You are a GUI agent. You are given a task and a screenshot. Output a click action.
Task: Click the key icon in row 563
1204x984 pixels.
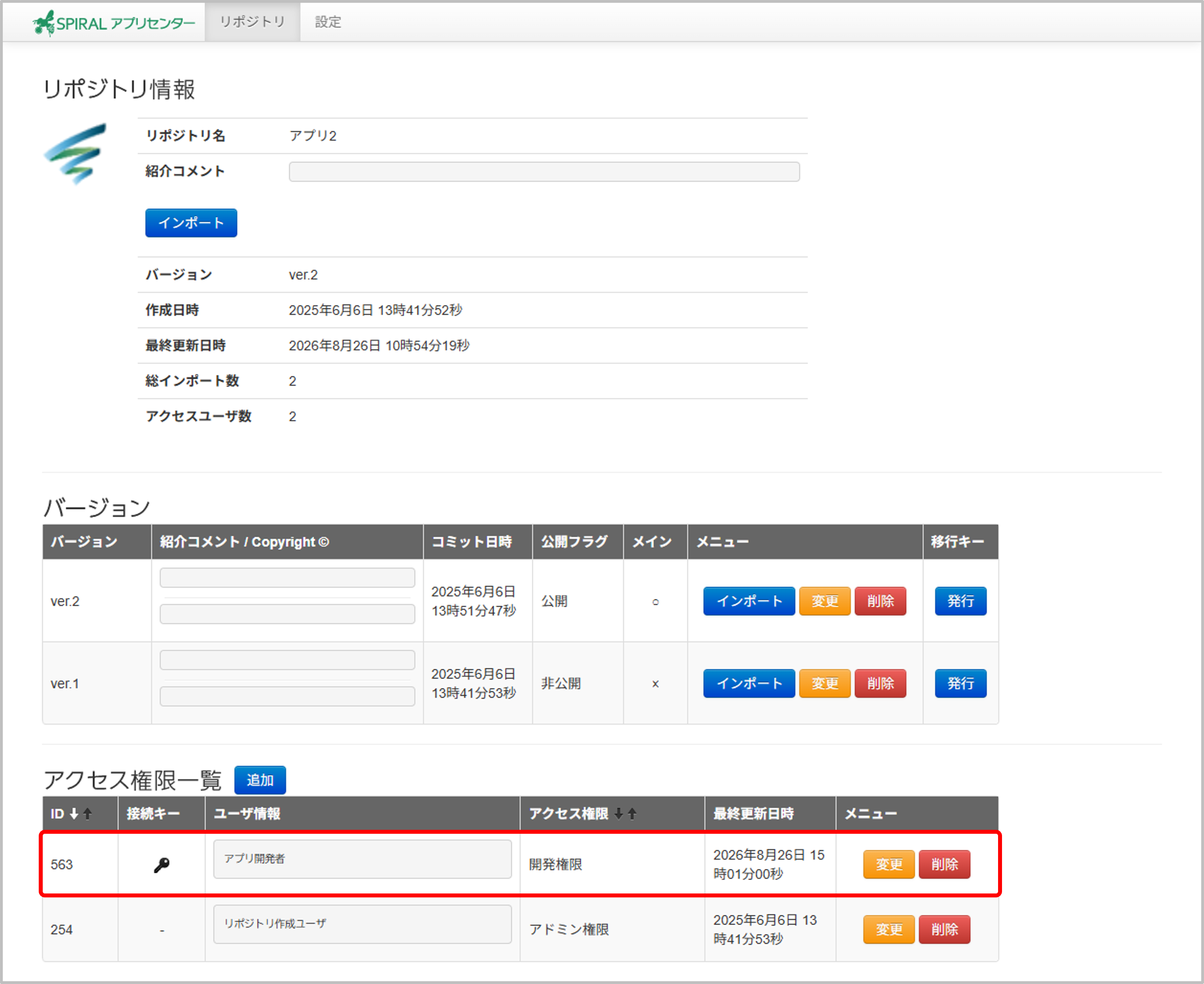click(162, 865)
